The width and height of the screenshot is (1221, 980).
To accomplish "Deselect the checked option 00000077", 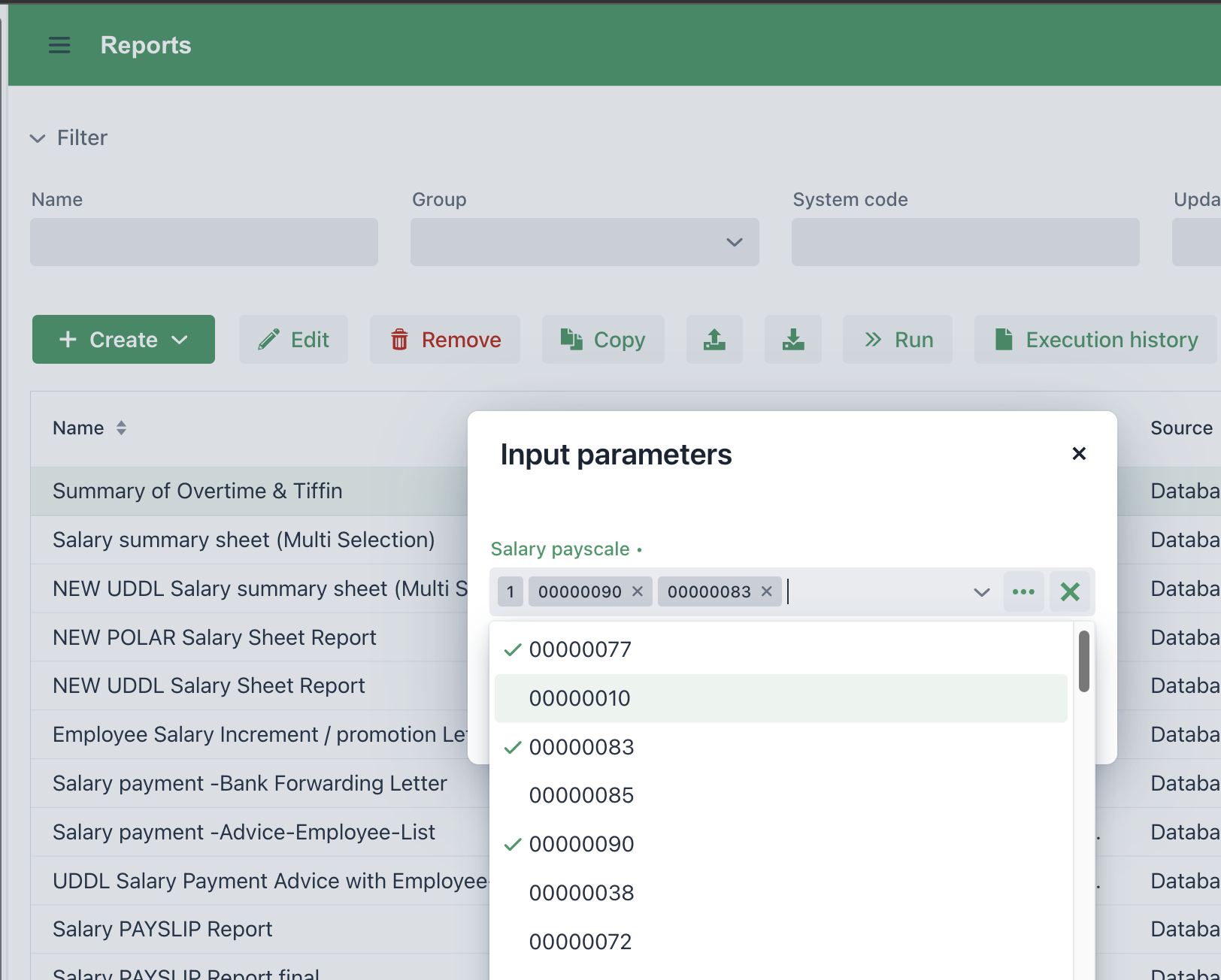I will (x=580, y=649).
